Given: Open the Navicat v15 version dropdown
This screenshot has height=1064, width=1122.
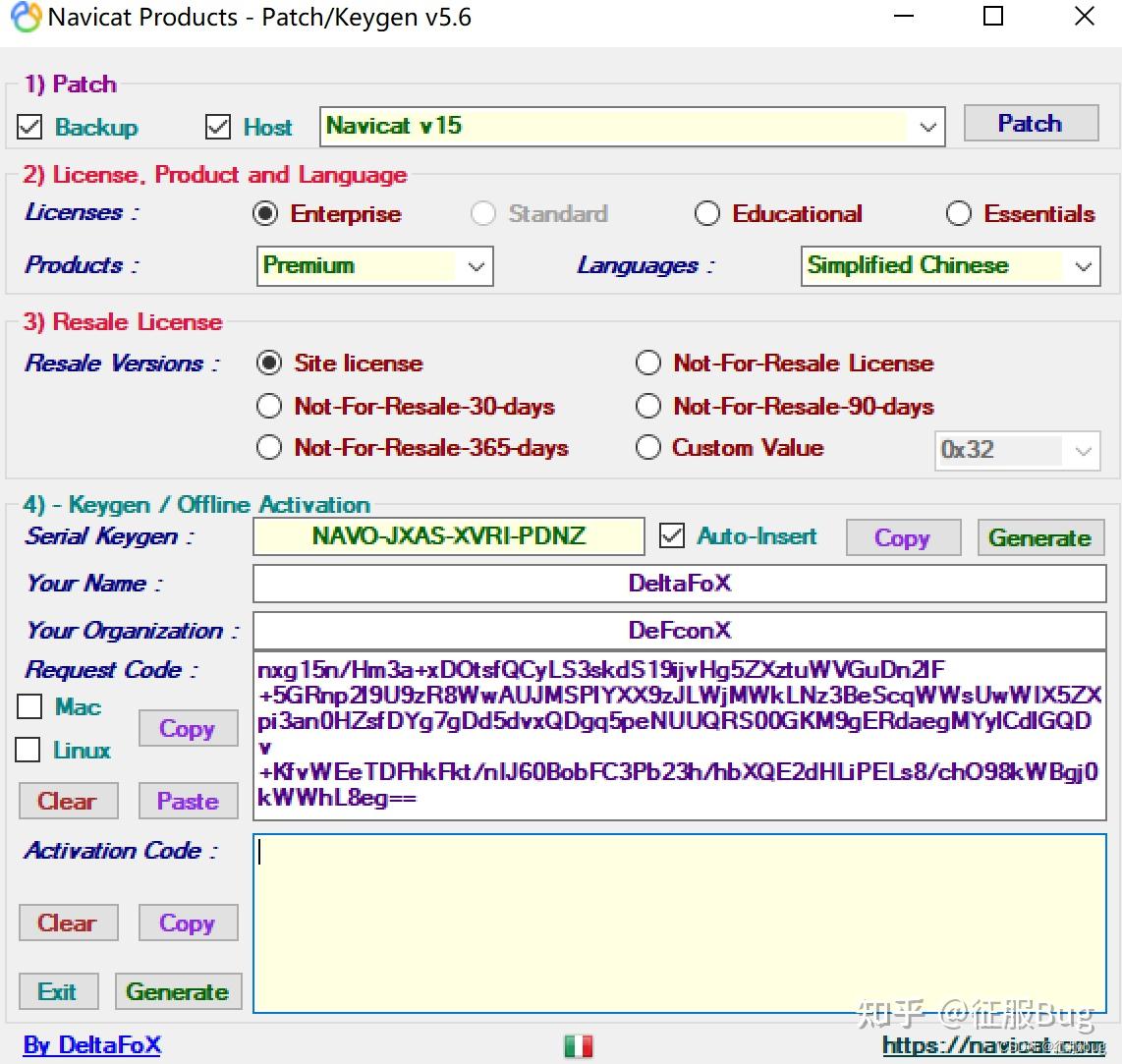Looking at the screenshot, I should click(x=632, y=127).
